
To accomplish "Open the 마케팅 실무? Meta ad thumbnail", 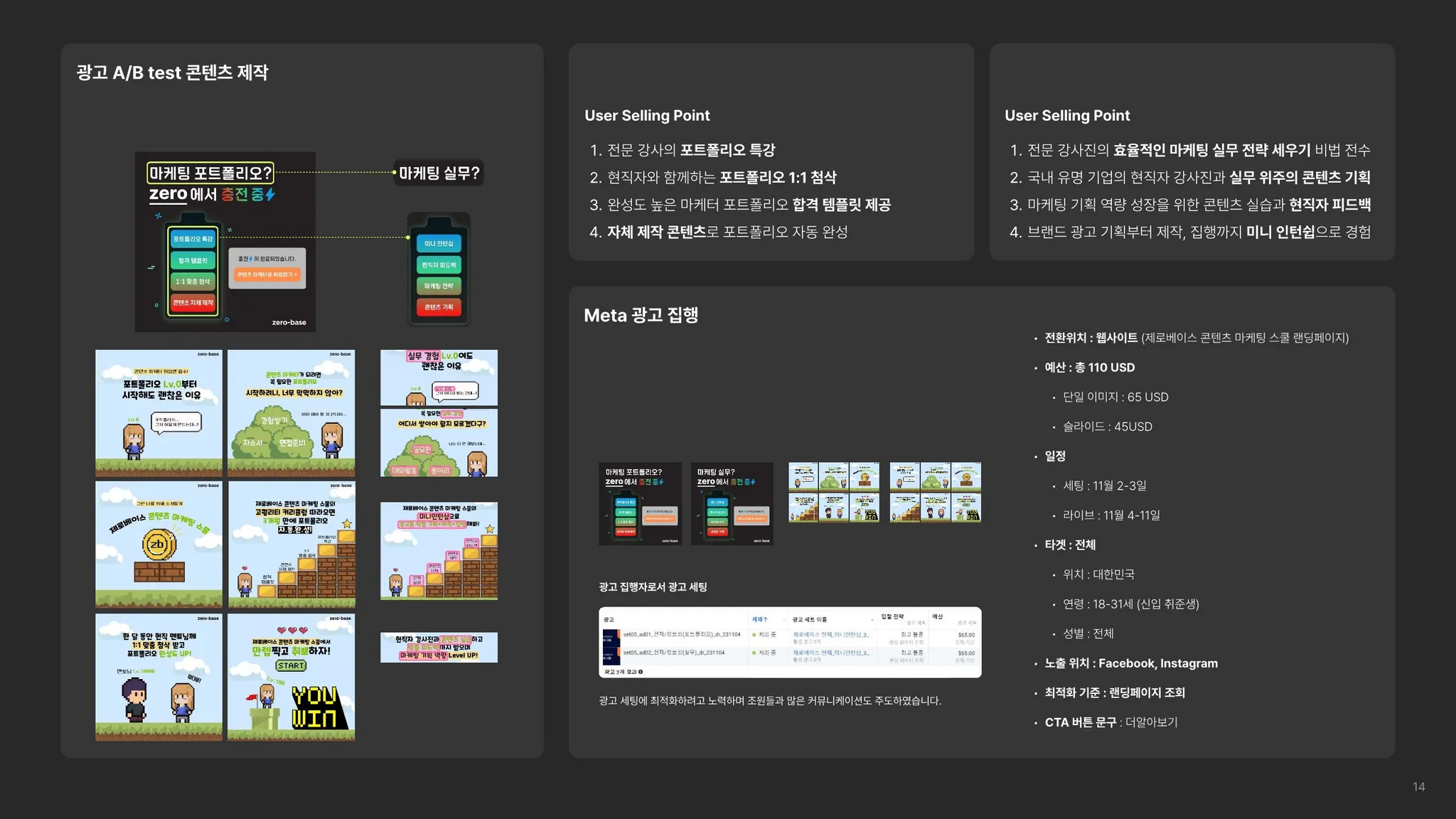I will [732, 504].
